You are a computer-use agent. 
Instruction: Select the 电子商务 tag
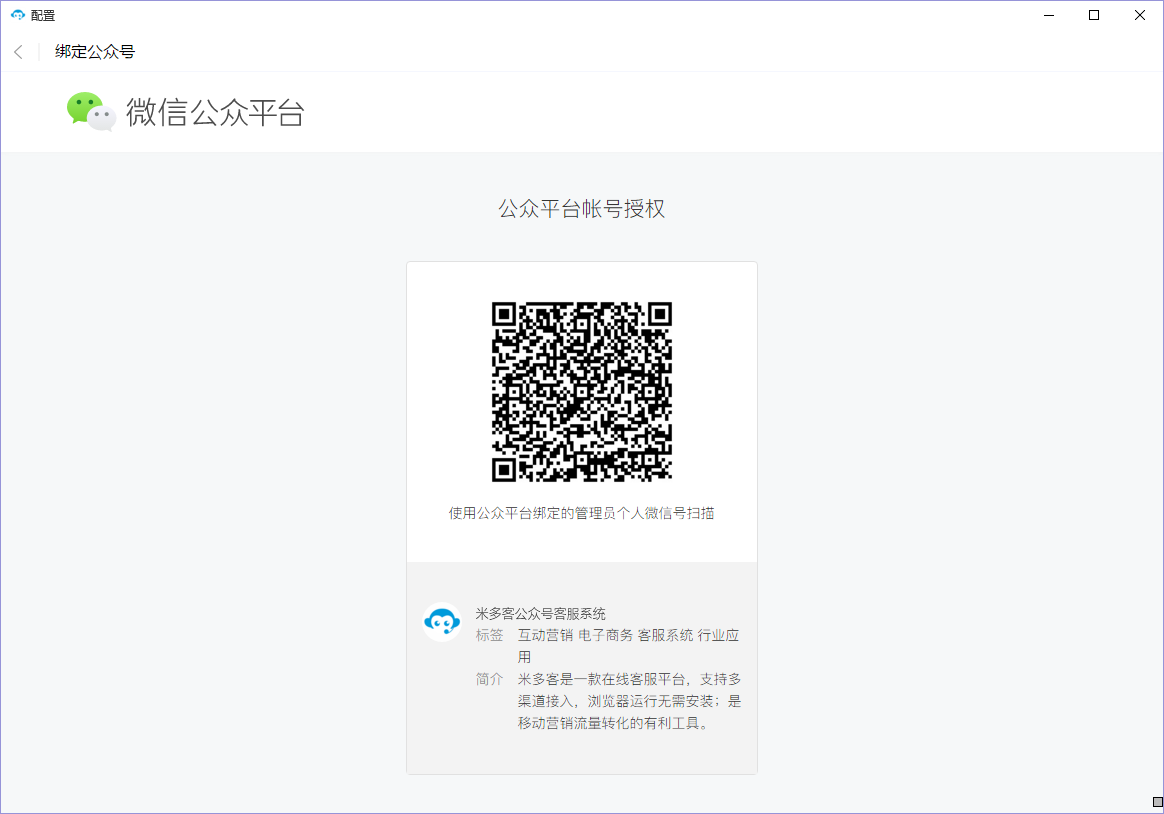pyautogui.click(x=605, y=635)
